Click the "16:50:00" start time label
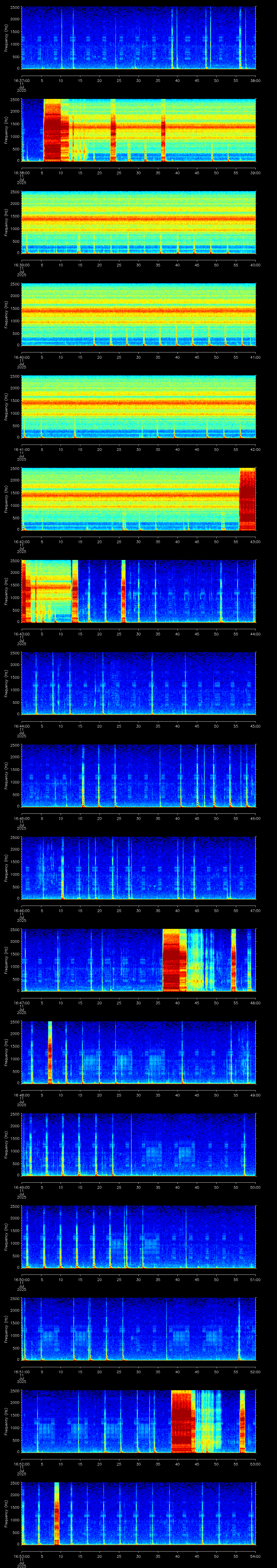Image resolution: width=277 pixels, height=1568 pixels. 21,1279
